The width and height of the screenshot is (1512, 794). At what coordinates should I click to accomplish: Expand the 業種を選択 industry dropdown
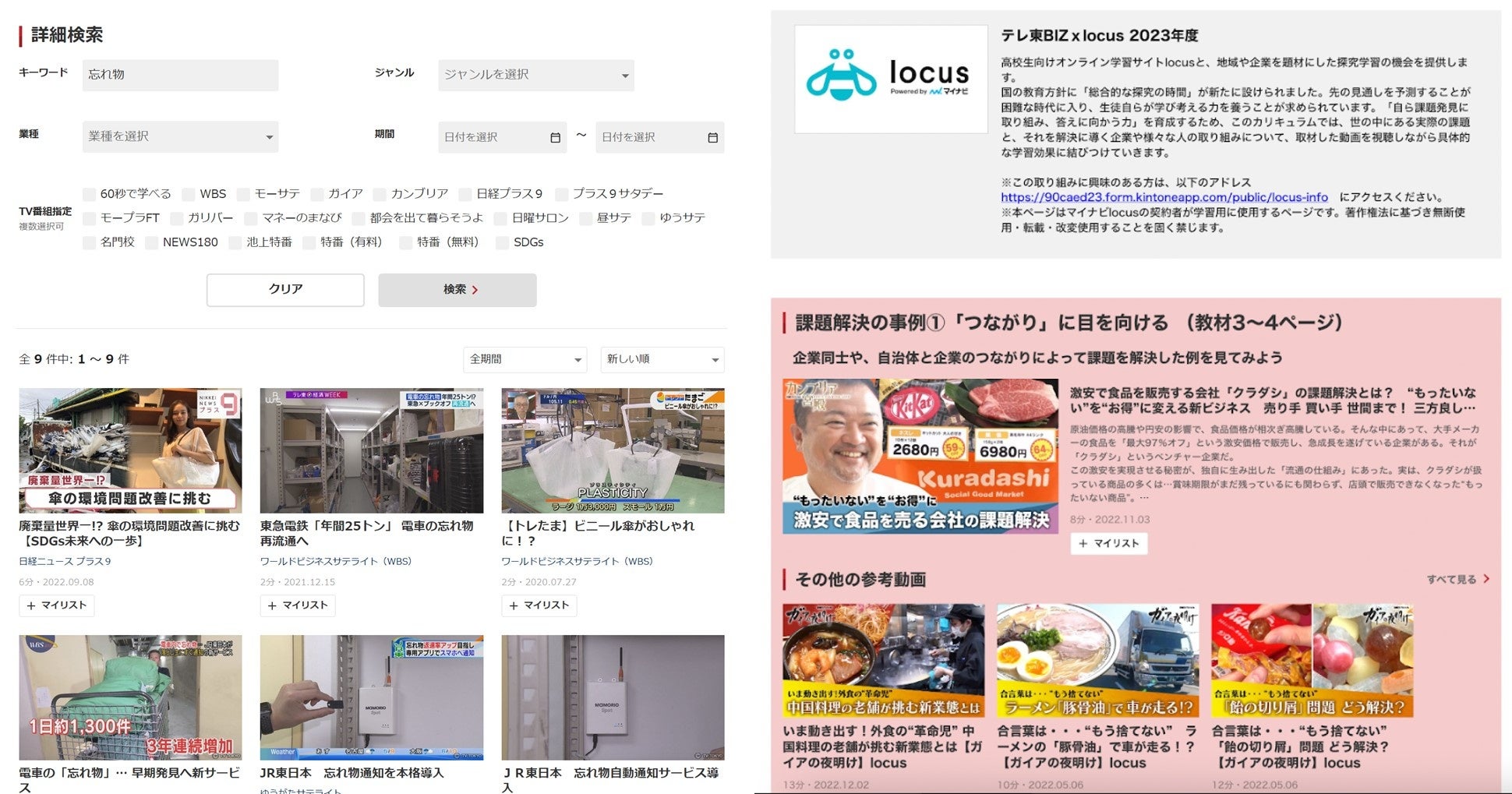pos(180,136)
